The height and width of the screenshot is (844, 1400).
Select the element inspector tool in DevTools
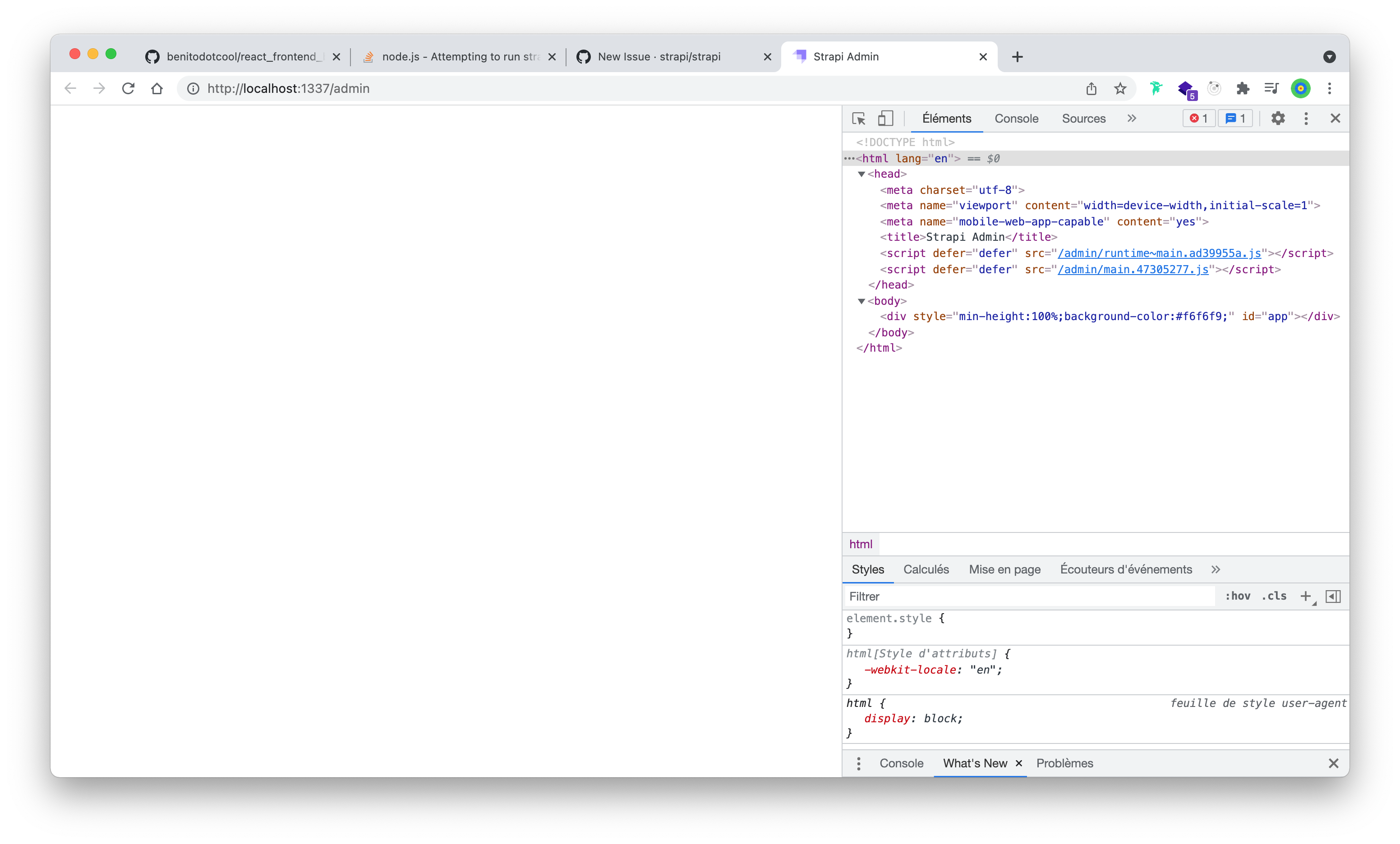tap(858, 118)
